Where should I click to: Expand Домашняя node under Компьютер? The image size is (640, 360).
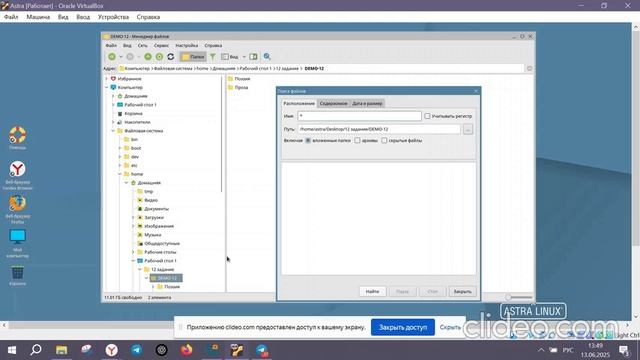(x=113, y=96)
